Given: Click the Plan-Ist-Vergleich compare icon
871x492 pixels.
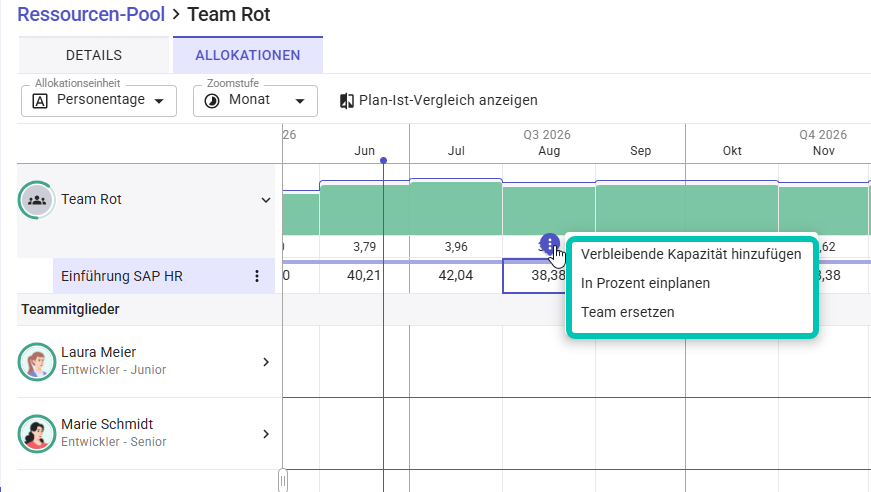Looking at the screenshot, I should pos(347,101).
